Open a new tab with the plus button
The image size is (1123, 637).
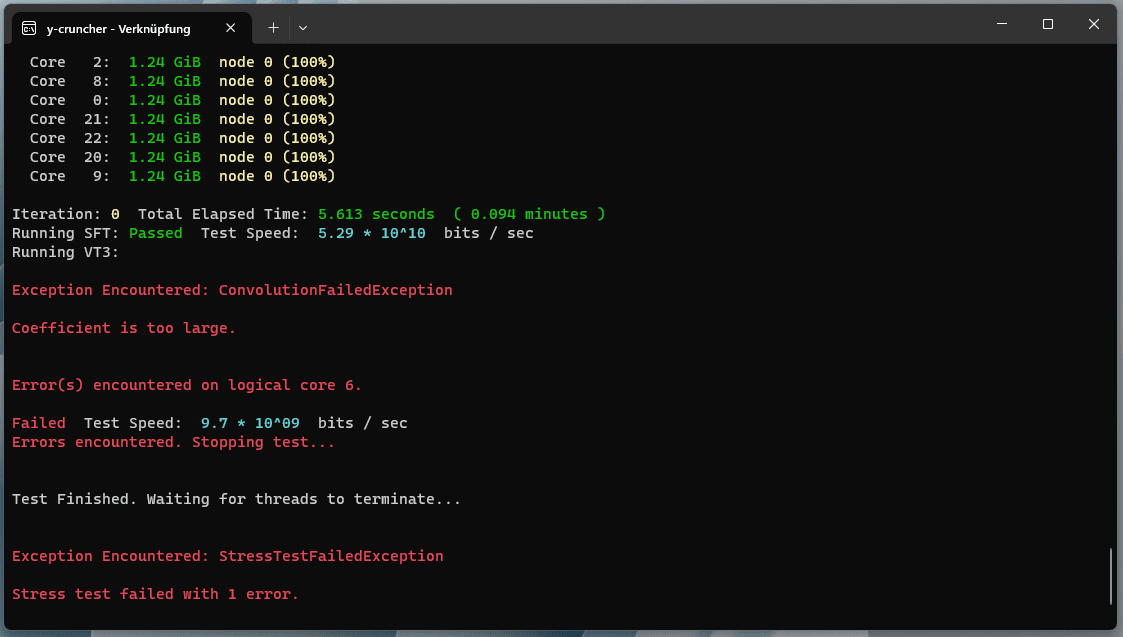pos(273,28)
